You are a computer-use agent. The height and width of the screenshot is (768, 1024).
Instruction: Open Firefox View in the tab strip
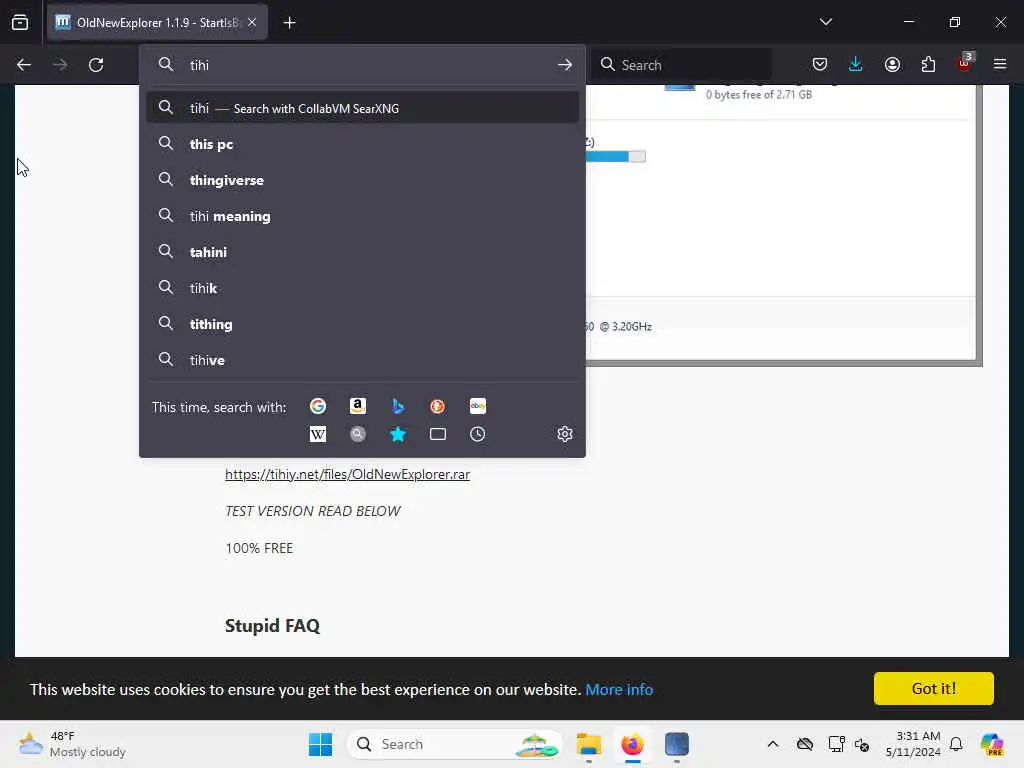[20, 22]
